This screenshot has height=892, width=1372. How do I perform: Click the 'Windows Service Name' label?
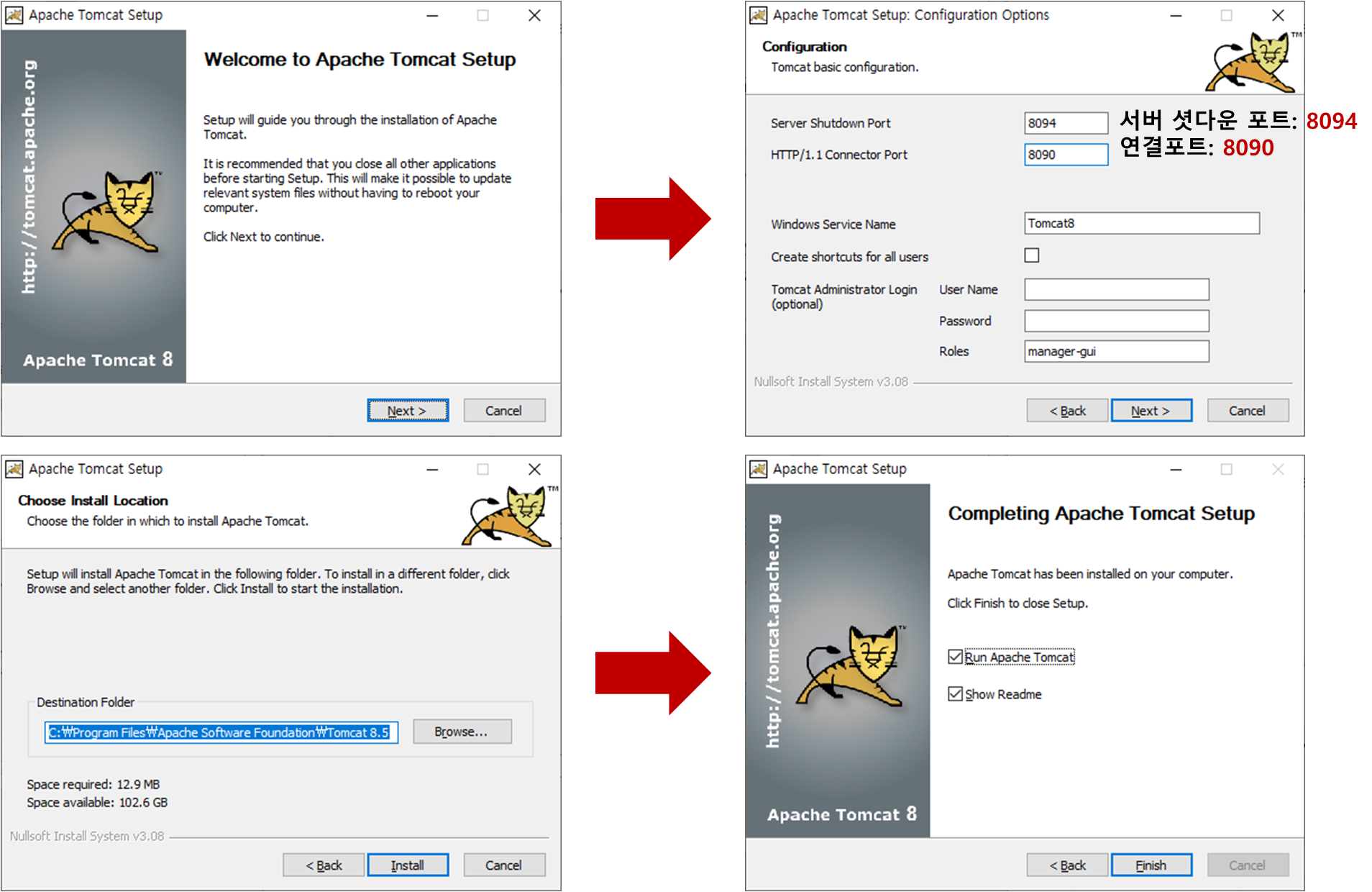[x=833, y=224]
